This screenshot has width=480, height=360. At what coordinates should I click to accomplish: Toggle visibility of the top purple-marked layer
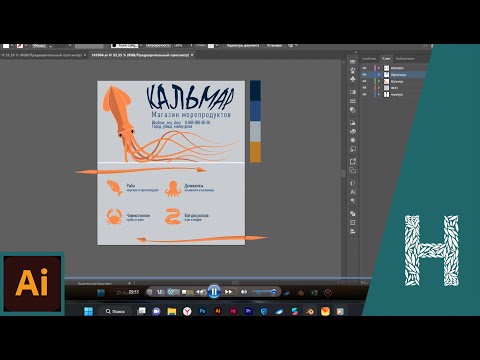[x=364, y=68]
